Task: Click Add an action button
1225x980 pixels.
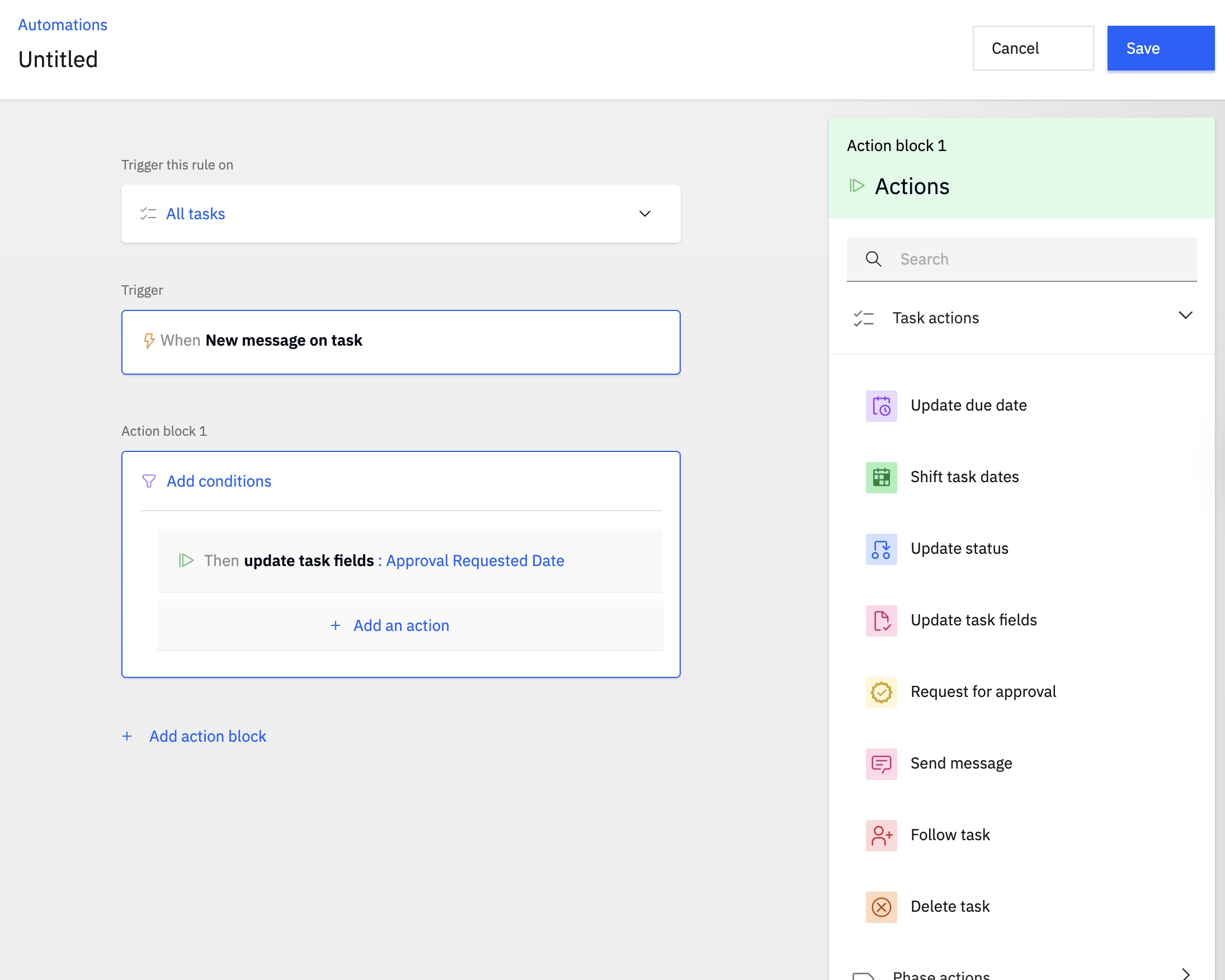Action: (x=401, y=625)
